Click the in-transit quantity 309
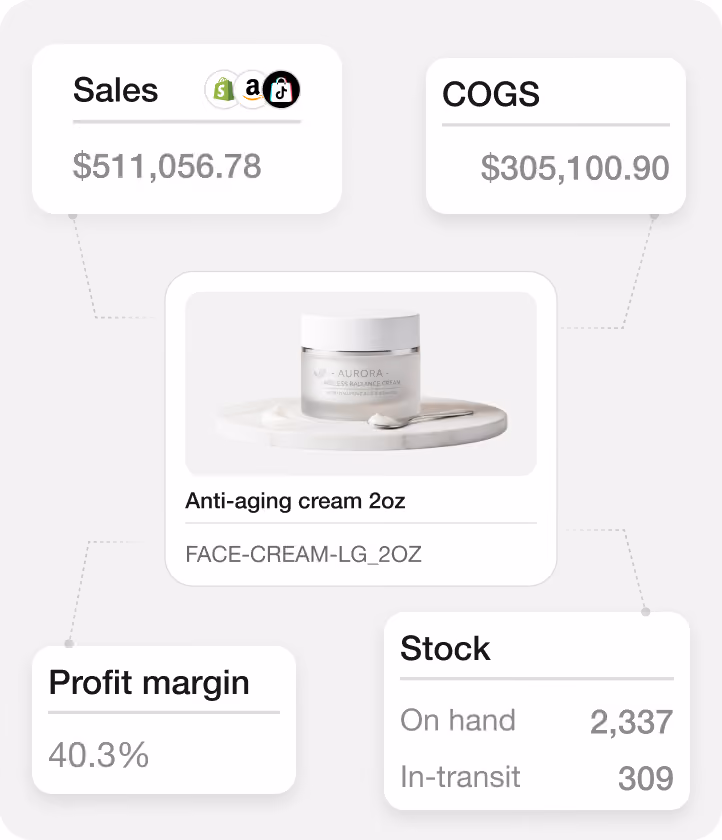The height and width of the screenshot is (840, 722). [646, 778]
